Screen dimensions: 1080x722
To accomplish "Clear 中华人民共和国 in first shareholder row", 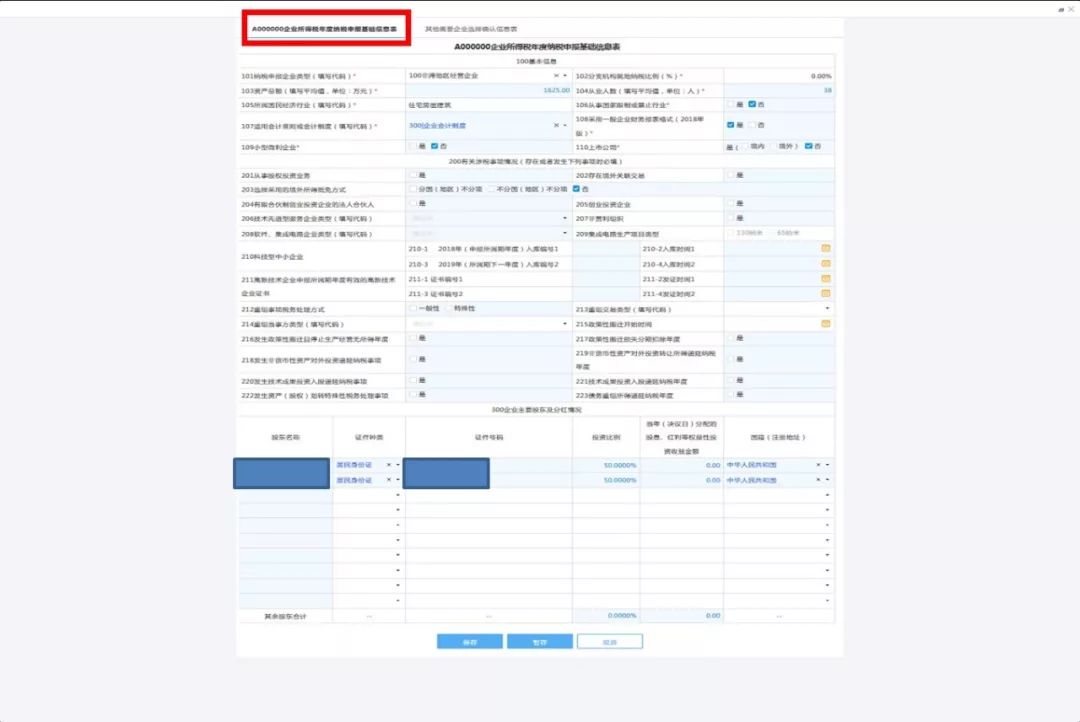I will (818, 465).
